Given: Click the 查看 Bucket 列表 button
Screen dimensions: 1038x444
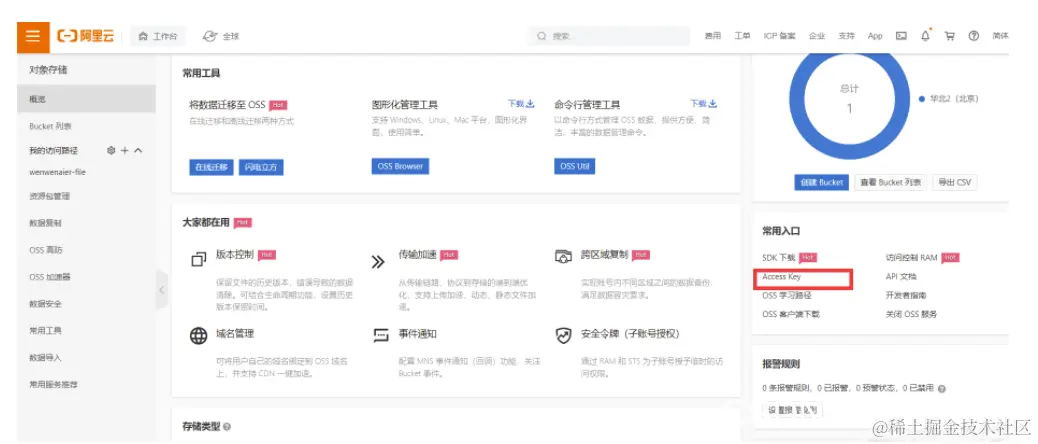Looking at the screenshot, I should [x=890, y=183].
